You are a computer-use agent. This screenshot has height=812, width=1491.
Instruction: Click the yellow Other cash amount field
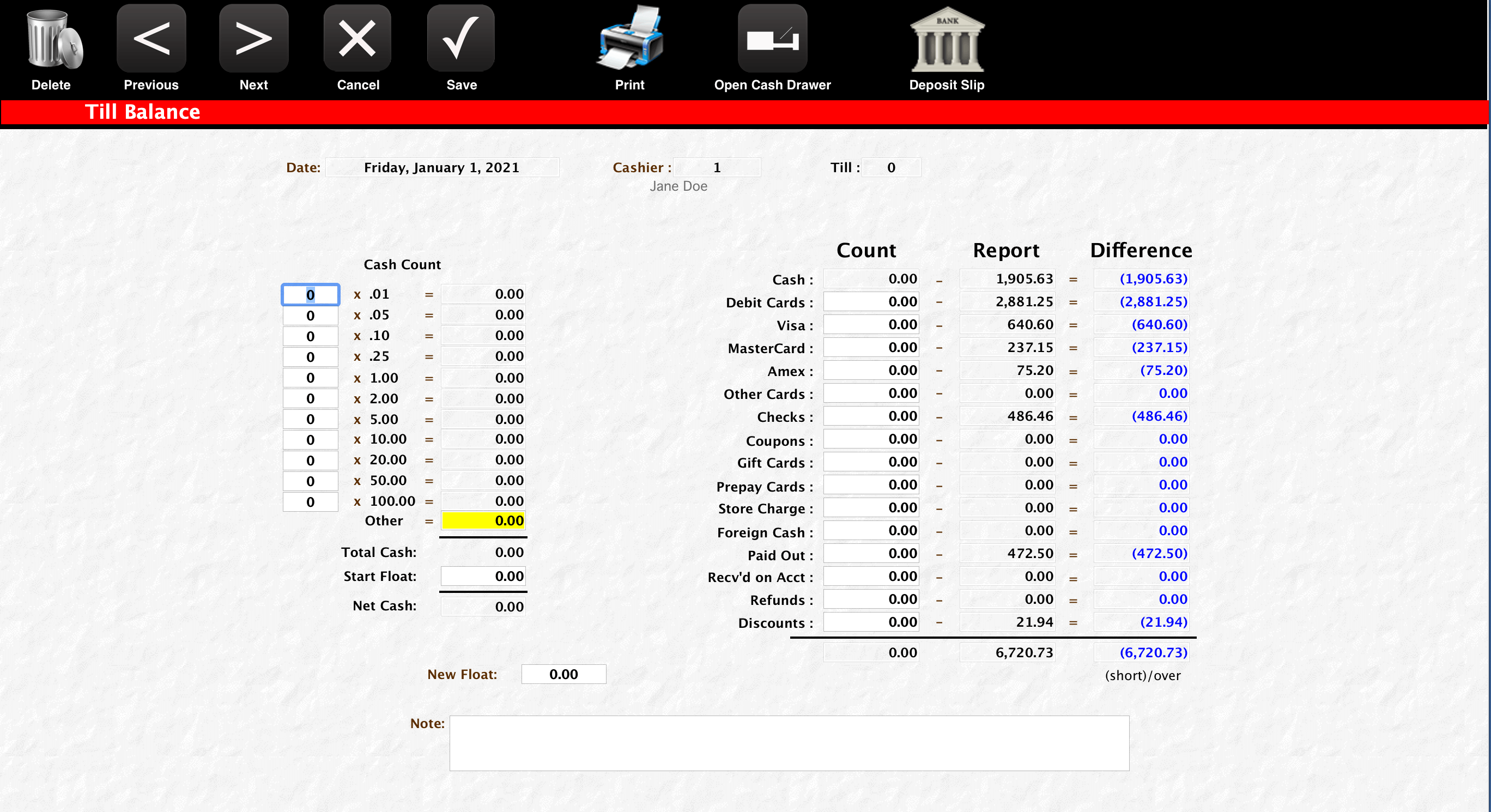coord(483,521)
